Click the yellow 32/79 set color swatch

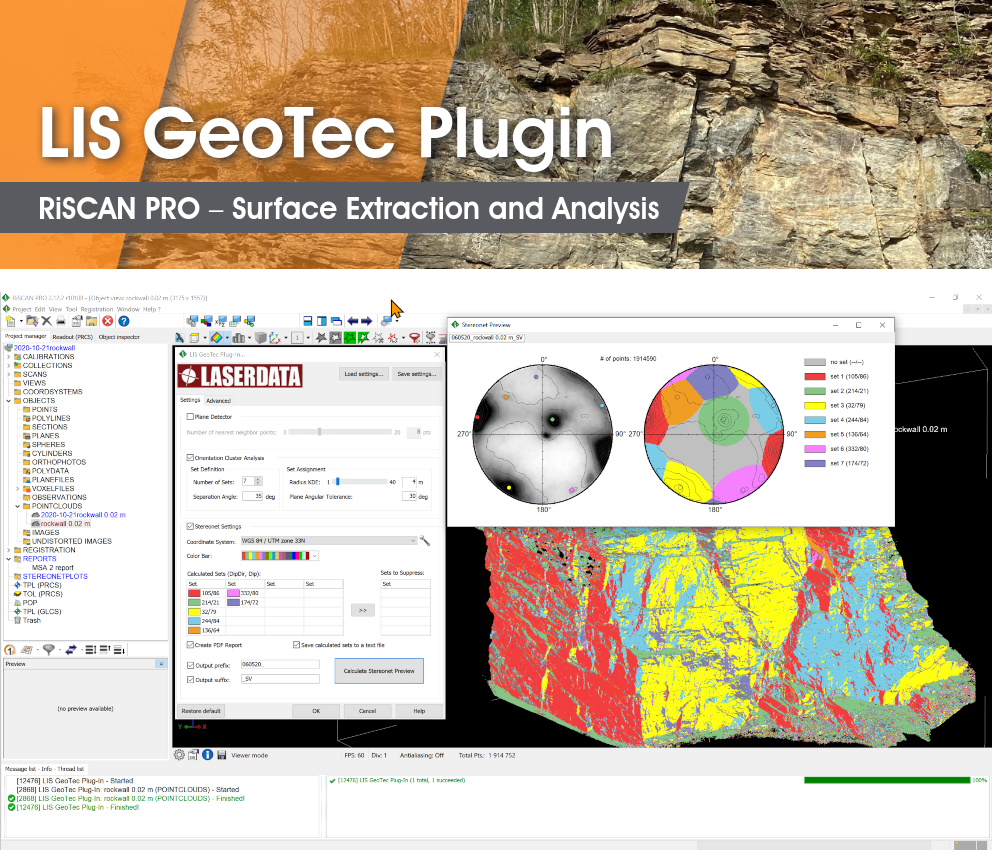tap(194, 612)
